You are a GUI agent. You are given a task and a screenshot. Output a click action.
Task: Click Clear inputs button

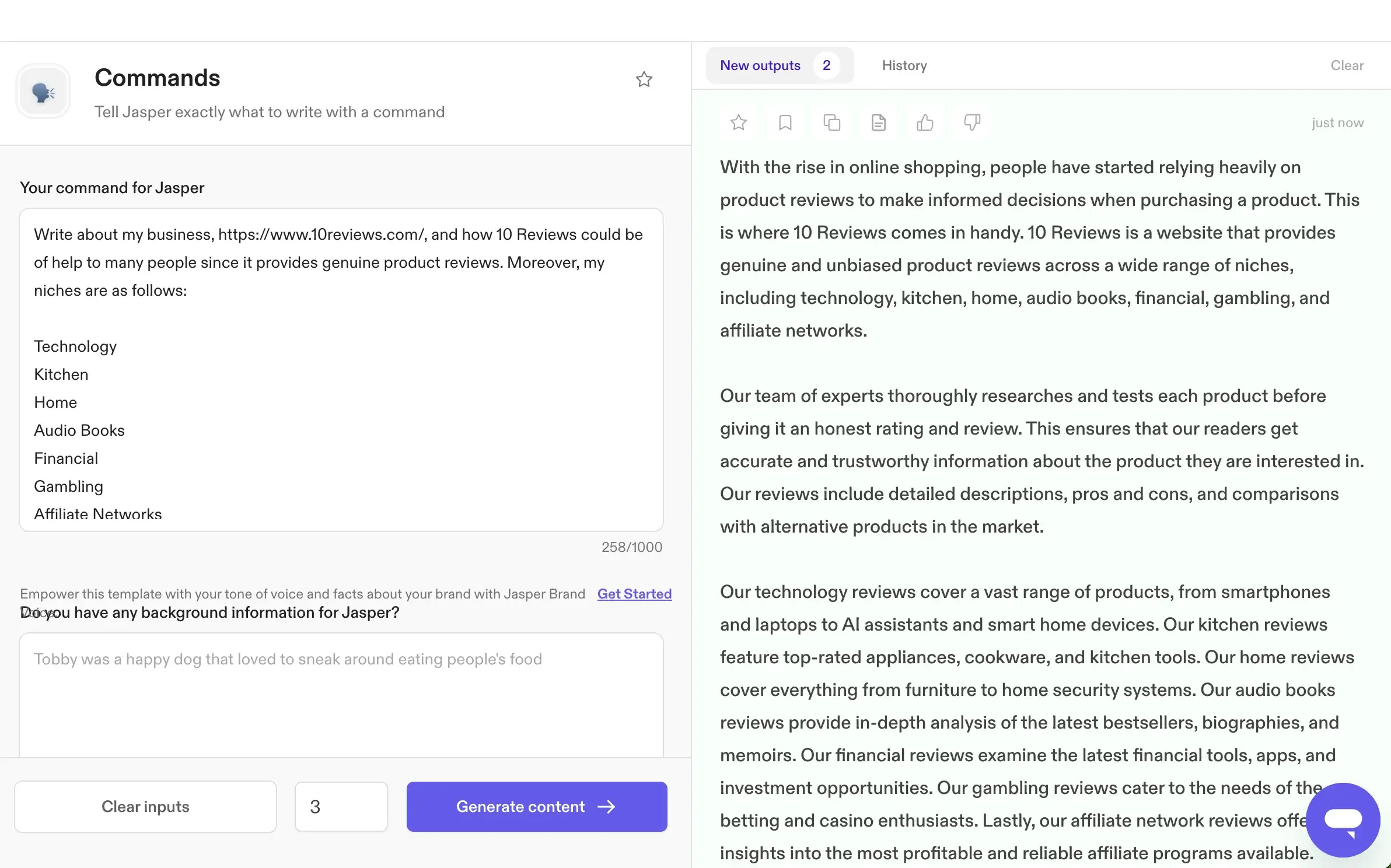(145, 807)
